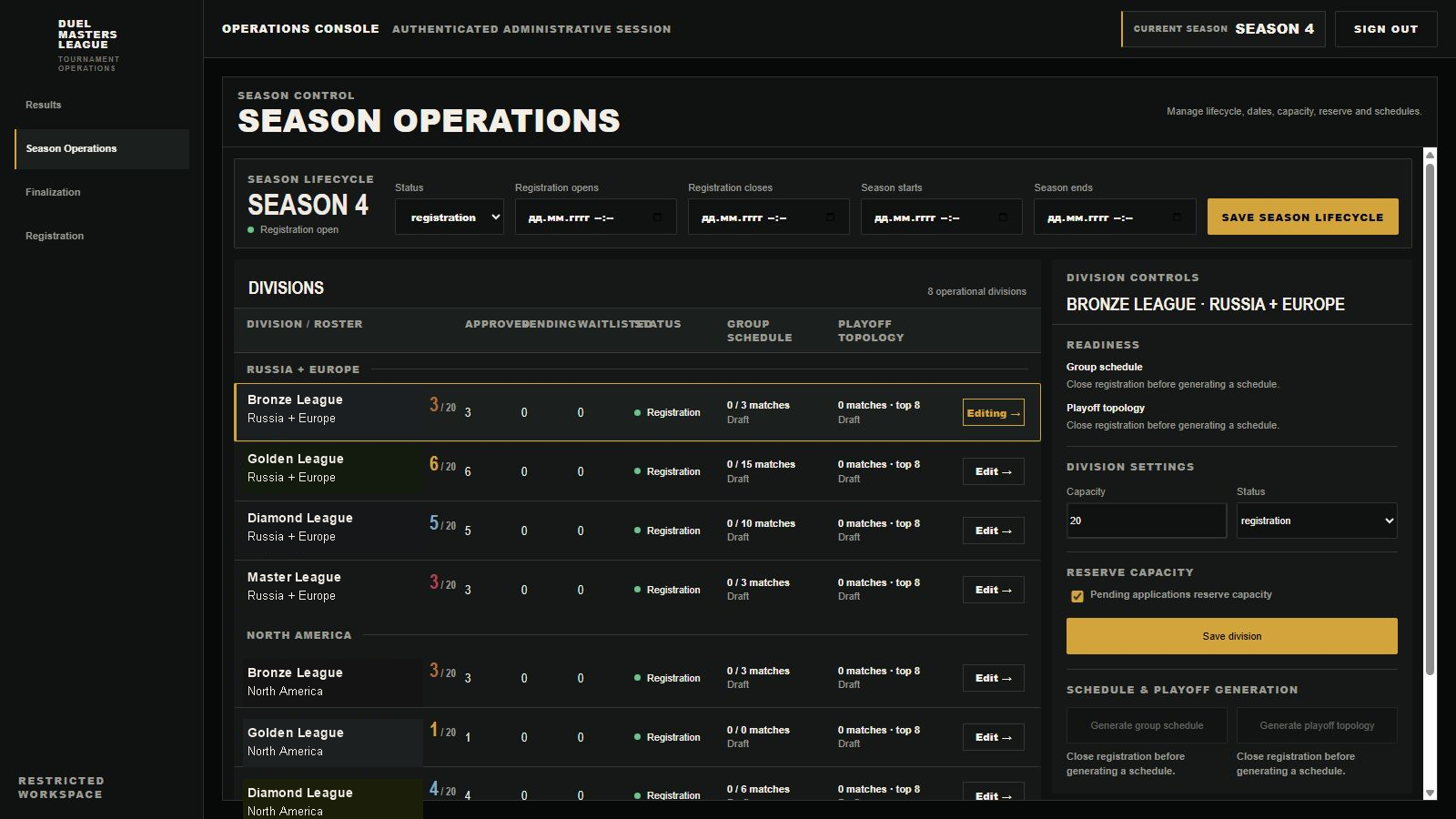This screenshot has height=819, width=1456.
Task: Edit Bronze League North America division
Action: (x=993, y=678)
